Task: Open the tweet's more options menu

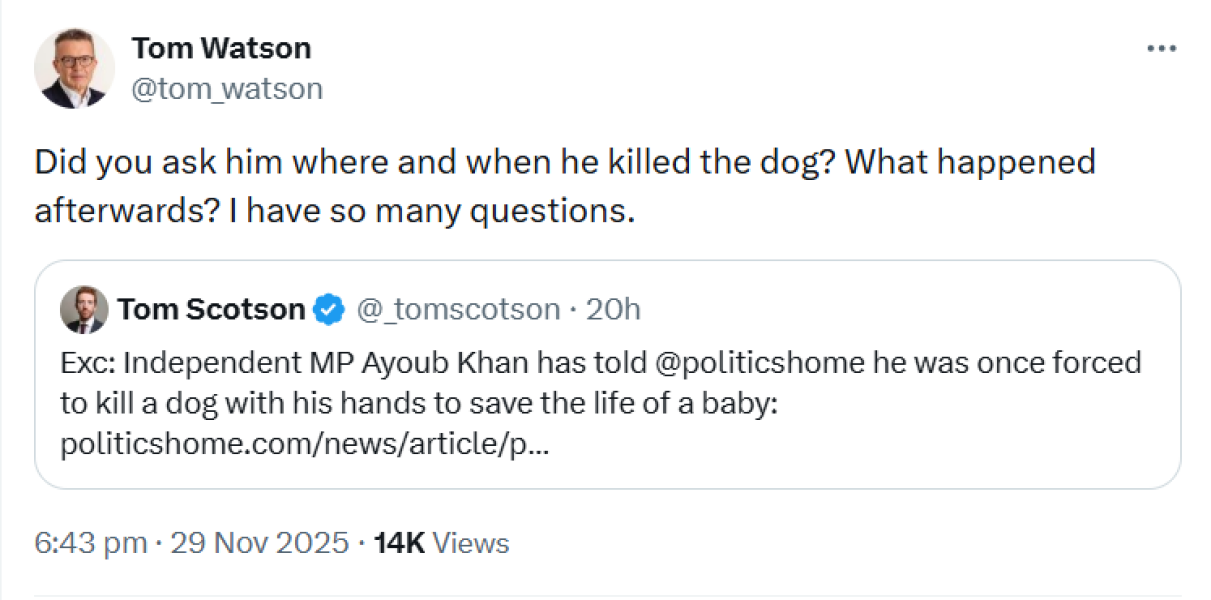Action: (x=1162, y=47)
